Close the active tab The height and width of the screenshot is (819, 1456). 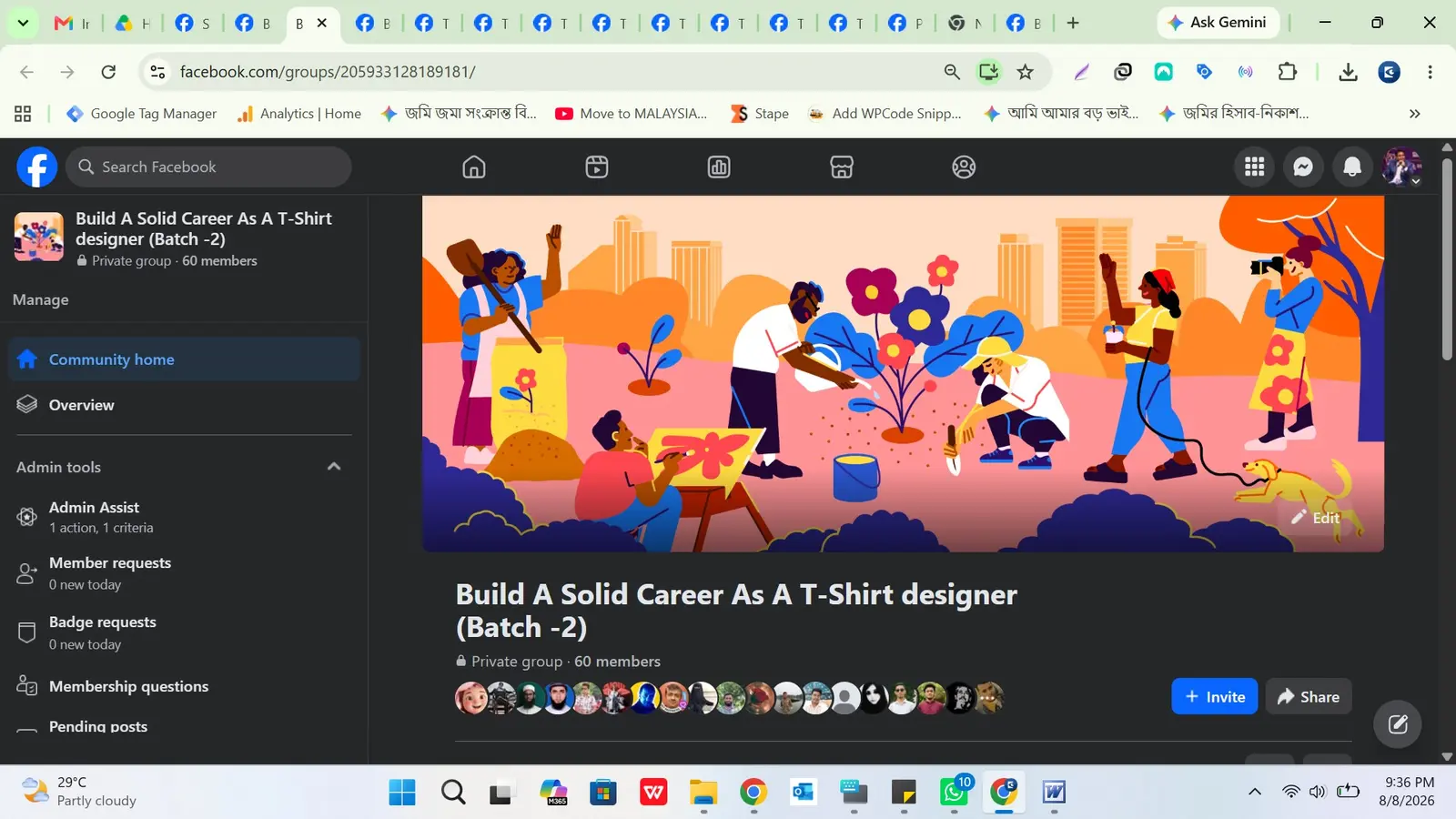pos(322,24)
